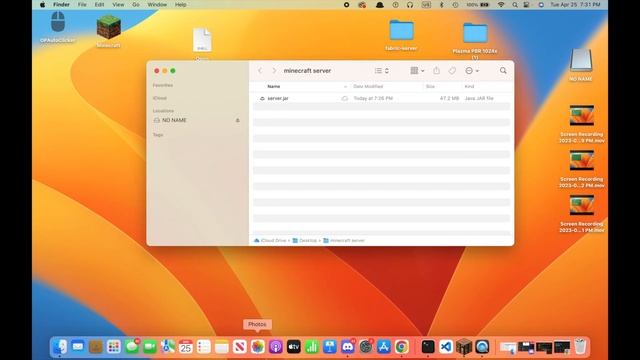The width and height of the screenshot is (640, 360).
Task: Open Visual Studio Code in Dock
Action: tap(446, 347)
